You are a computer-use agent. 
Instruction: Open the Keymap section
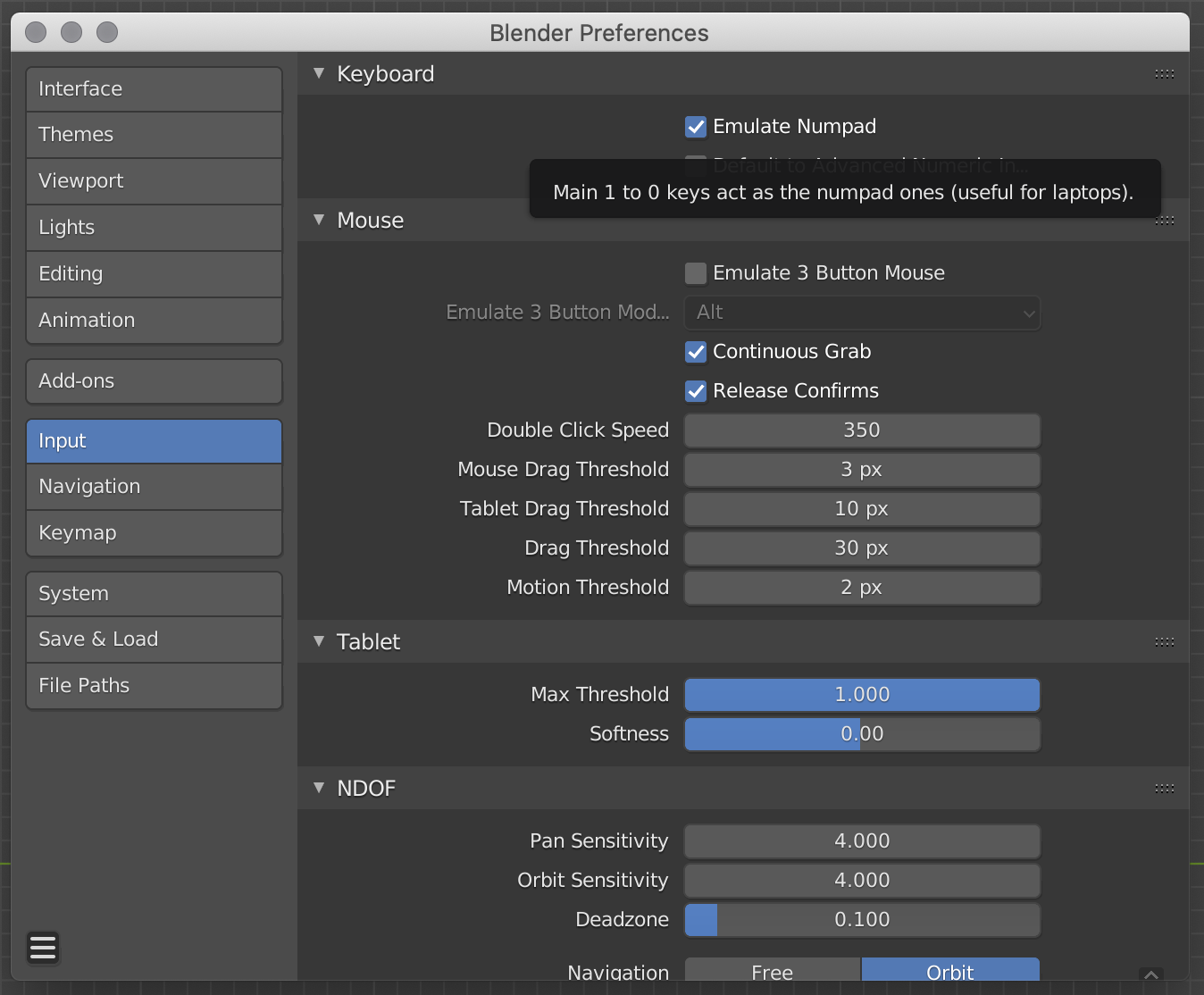point(155,533)
